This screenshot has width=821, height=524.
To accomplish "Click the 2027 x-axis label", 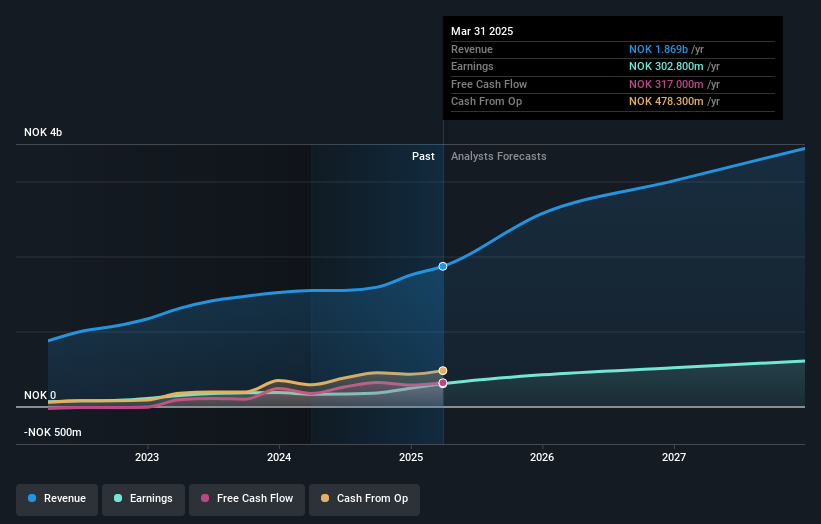I will pos(674,457).
